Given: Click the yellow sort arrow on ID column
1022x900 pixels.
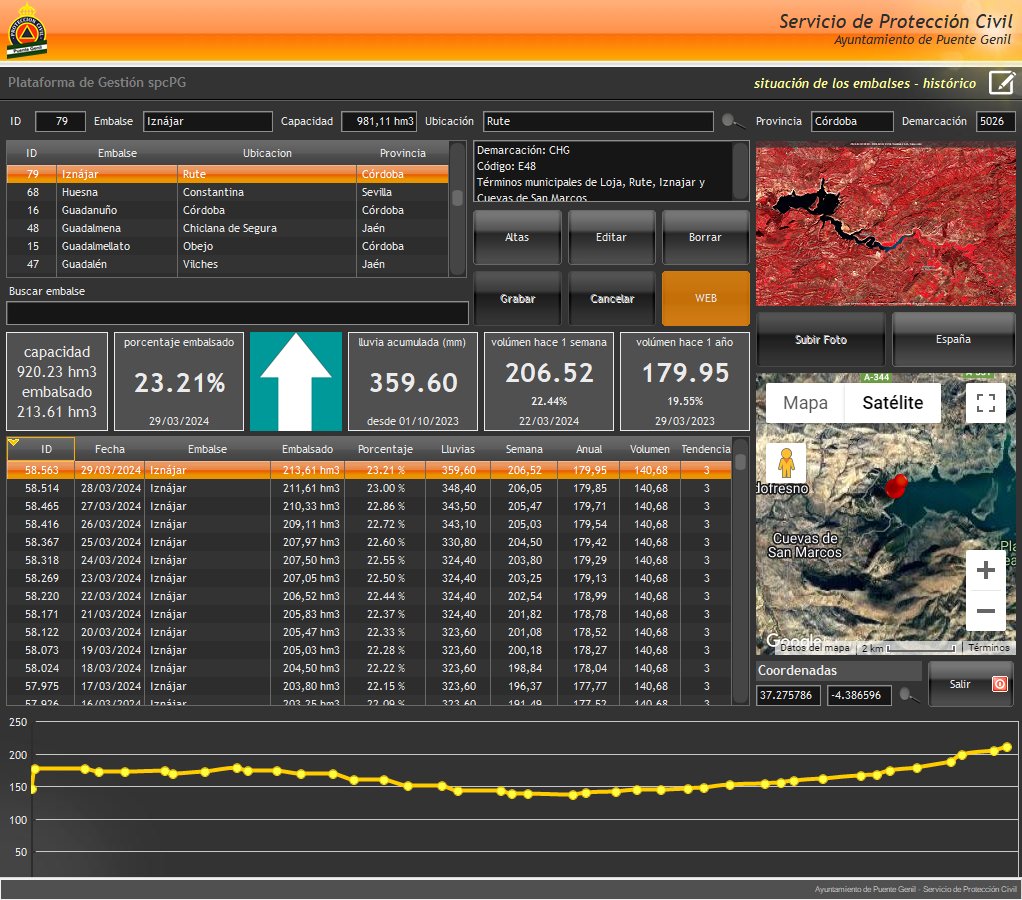Looking at the screenshot, I should pos(14,443).
